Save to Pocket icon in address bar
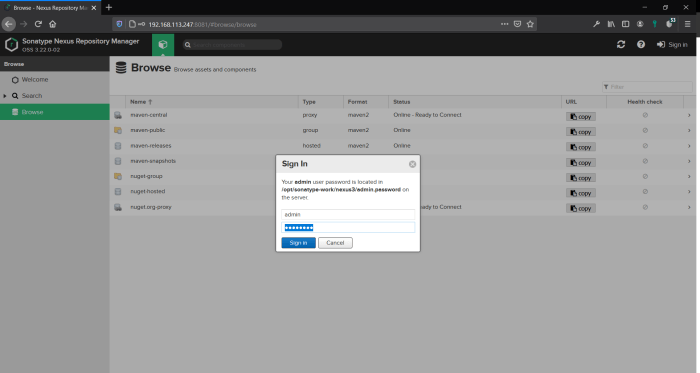 click(517, 24)
